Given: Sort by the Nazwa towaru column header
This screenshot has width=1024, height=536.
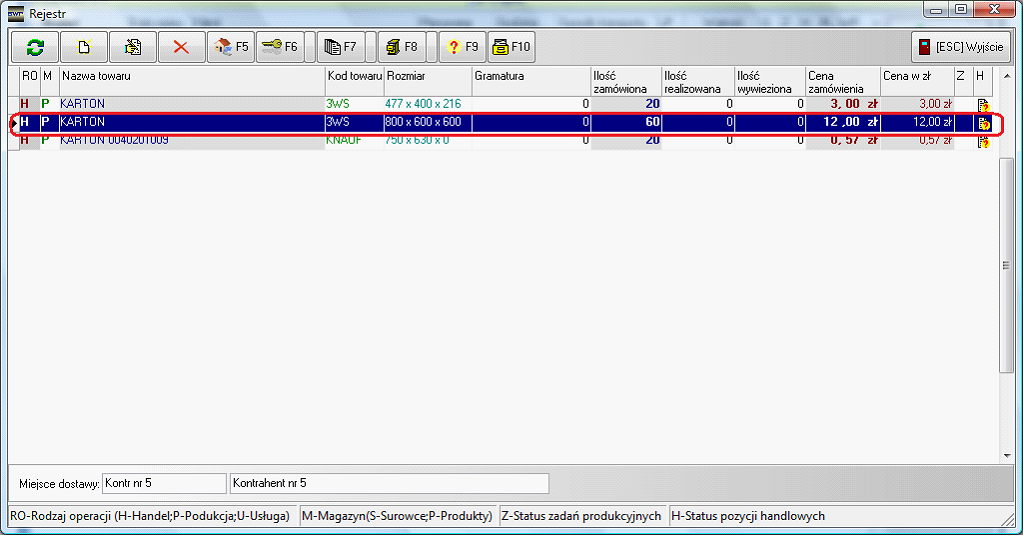Looking at the screenshot, I should [x=190, y=76].
